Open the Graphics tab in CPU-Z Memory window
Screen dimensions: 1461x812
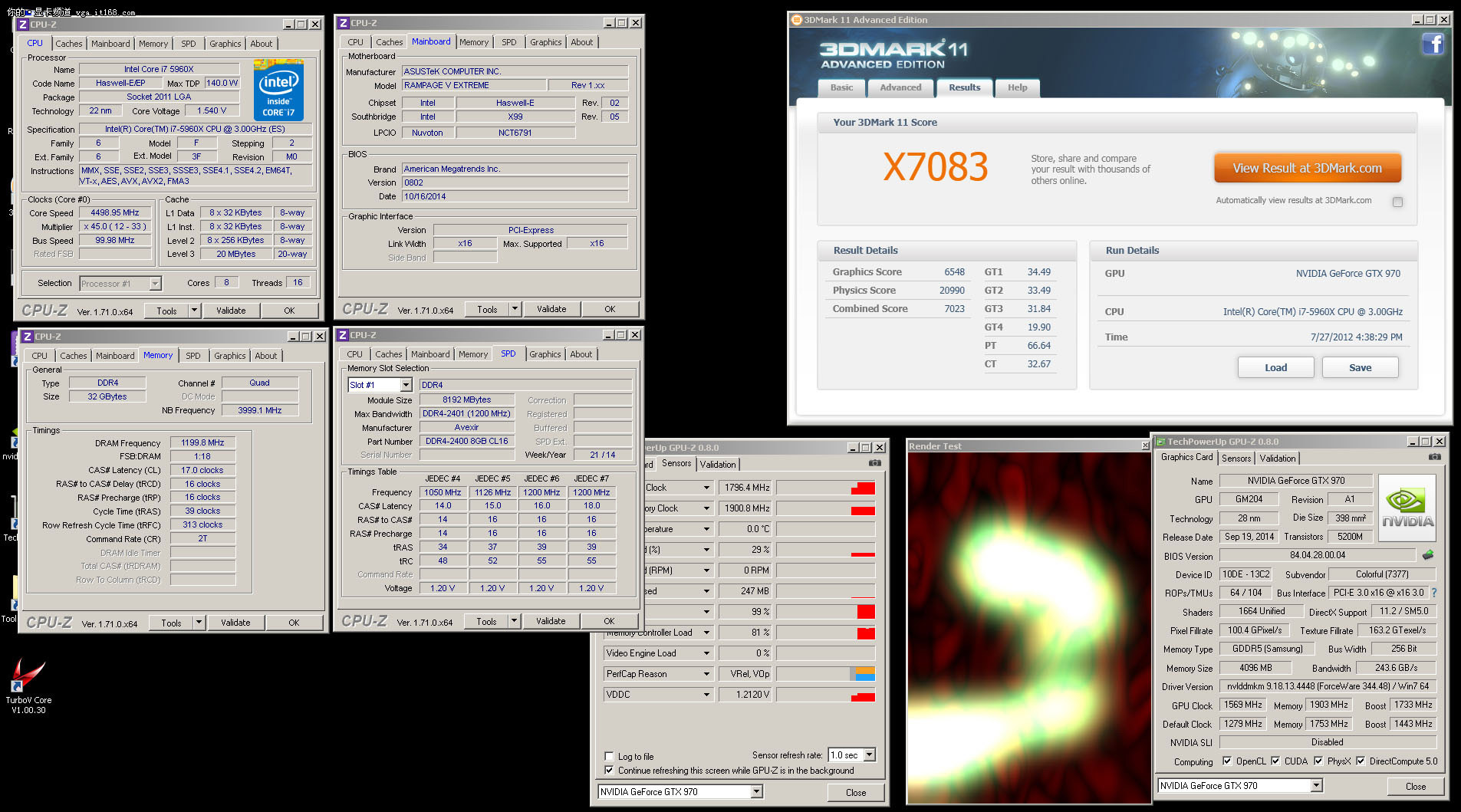click(230, 356)
